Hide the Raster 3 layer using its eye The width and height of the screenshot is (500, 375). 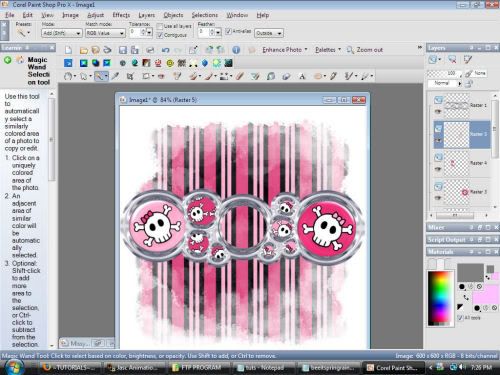click(438, 198)
